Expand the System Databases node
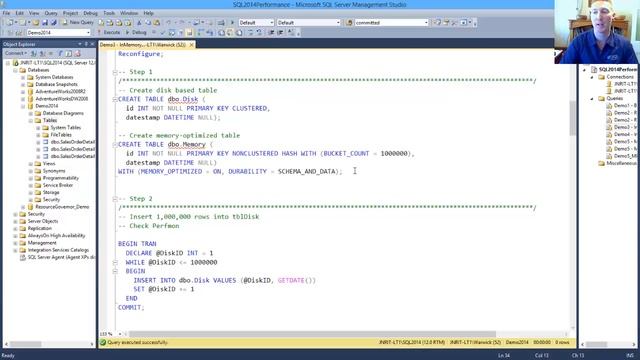 click(23, 77)
